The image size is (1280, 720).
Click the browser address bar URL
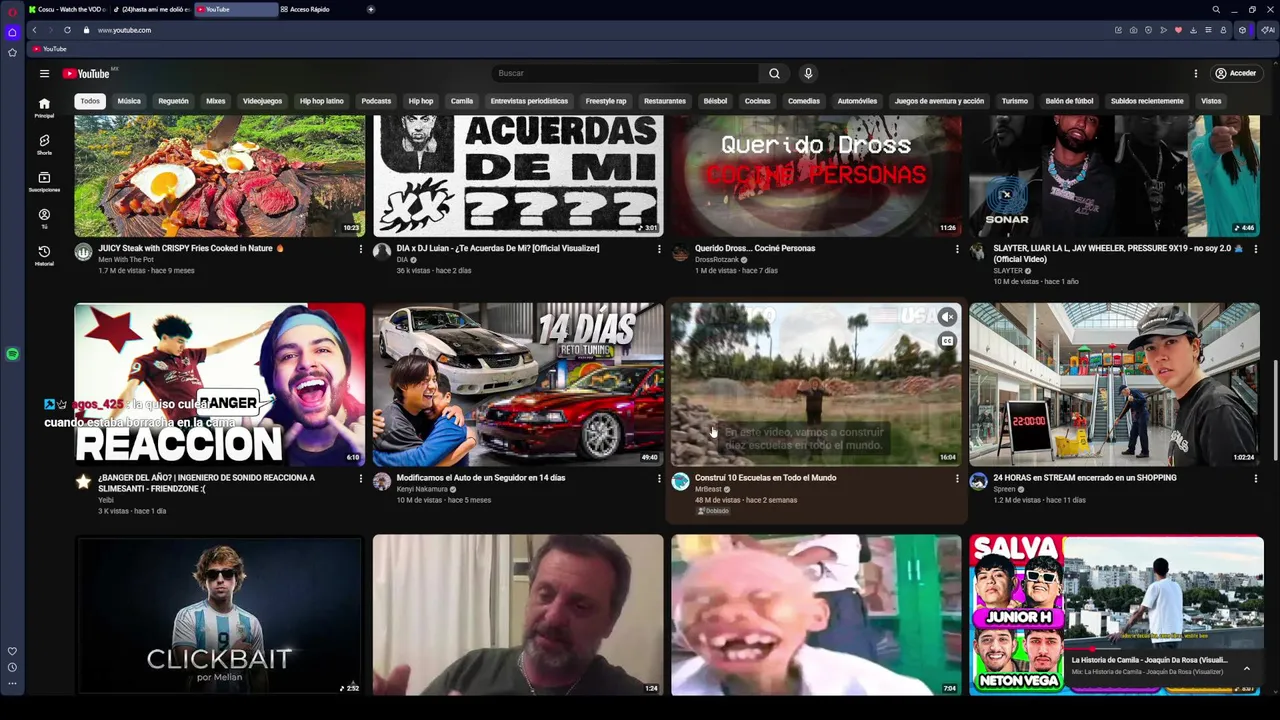coord(124,30)
